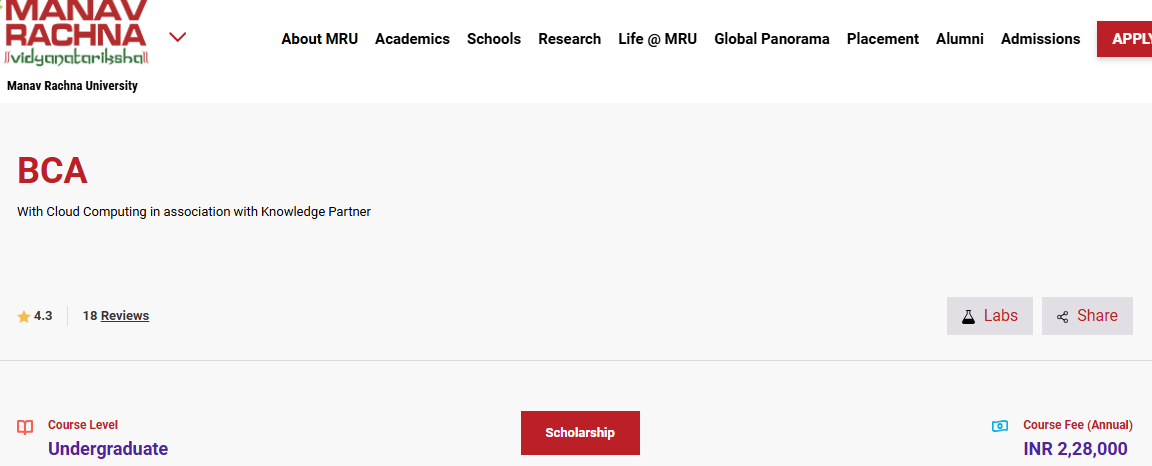Click the yellow star rating icon
This screenshot has height=466, width=1152.
click(24, 317)
